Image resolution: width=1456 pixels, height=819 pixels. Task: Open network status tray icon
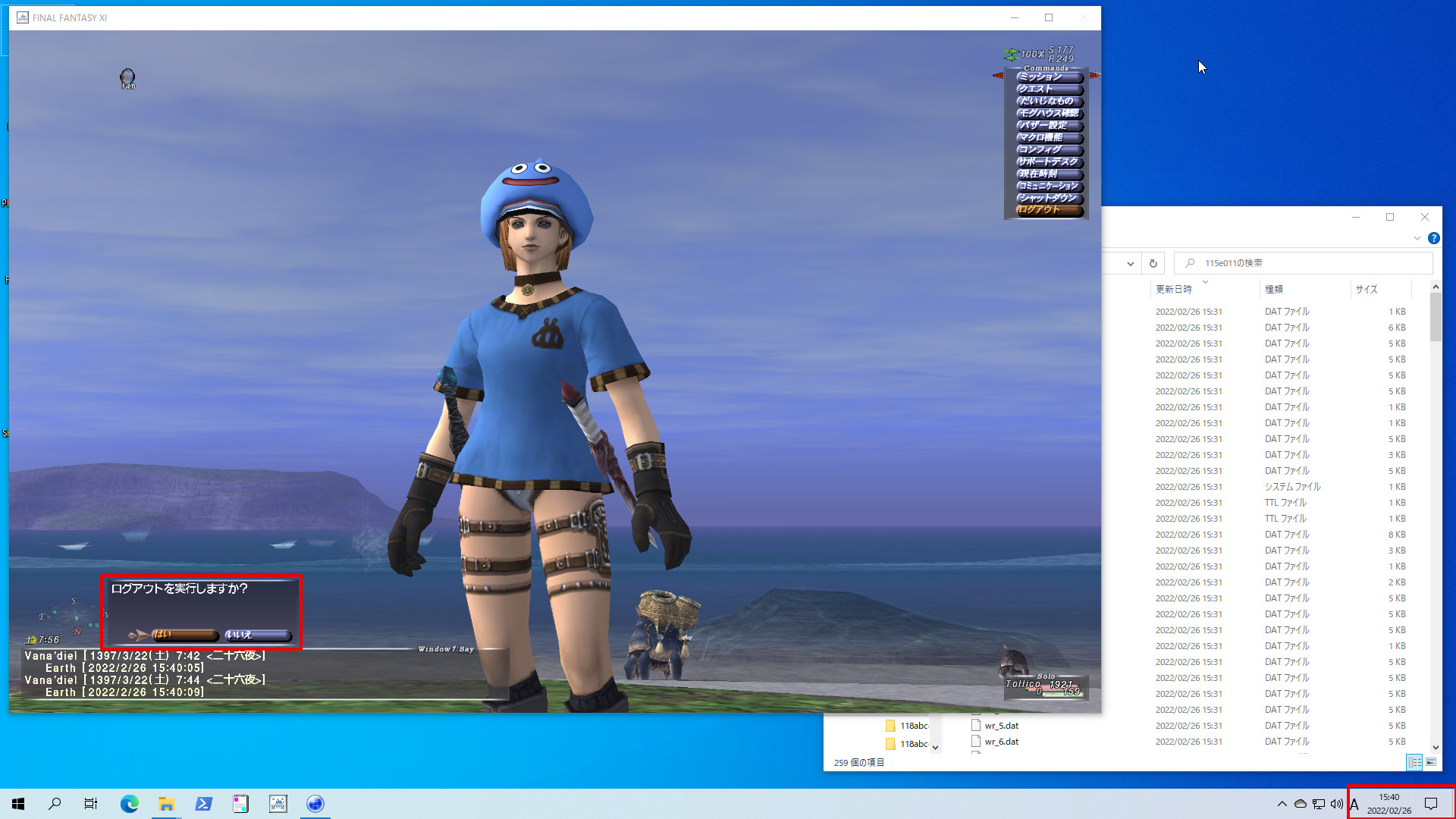pyautogui.click(x=1319, y=804)
